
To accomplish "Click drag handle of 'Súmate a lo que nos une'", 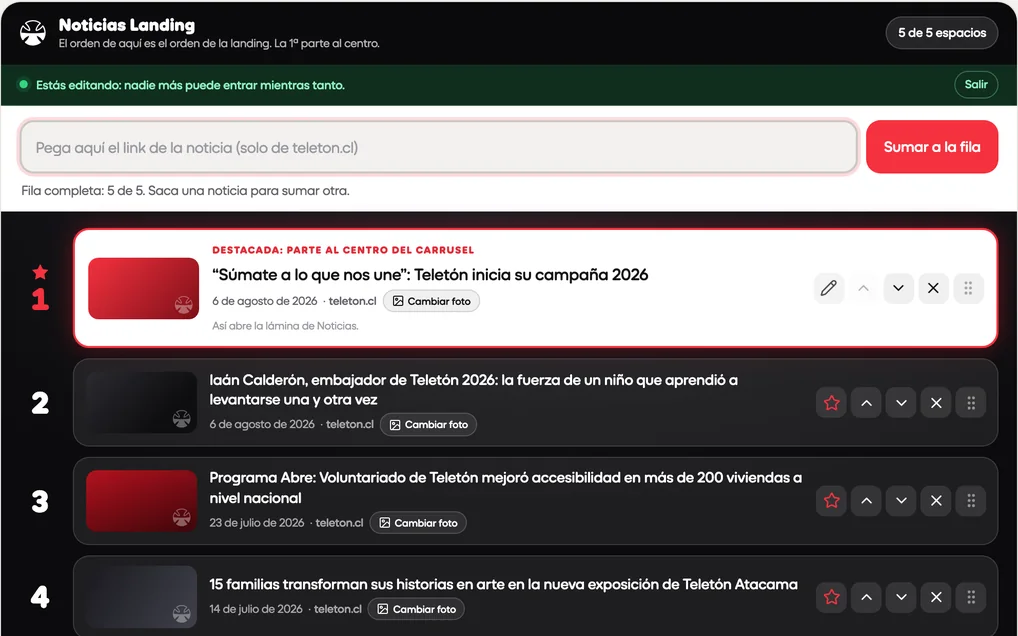I will click(968, 288).
